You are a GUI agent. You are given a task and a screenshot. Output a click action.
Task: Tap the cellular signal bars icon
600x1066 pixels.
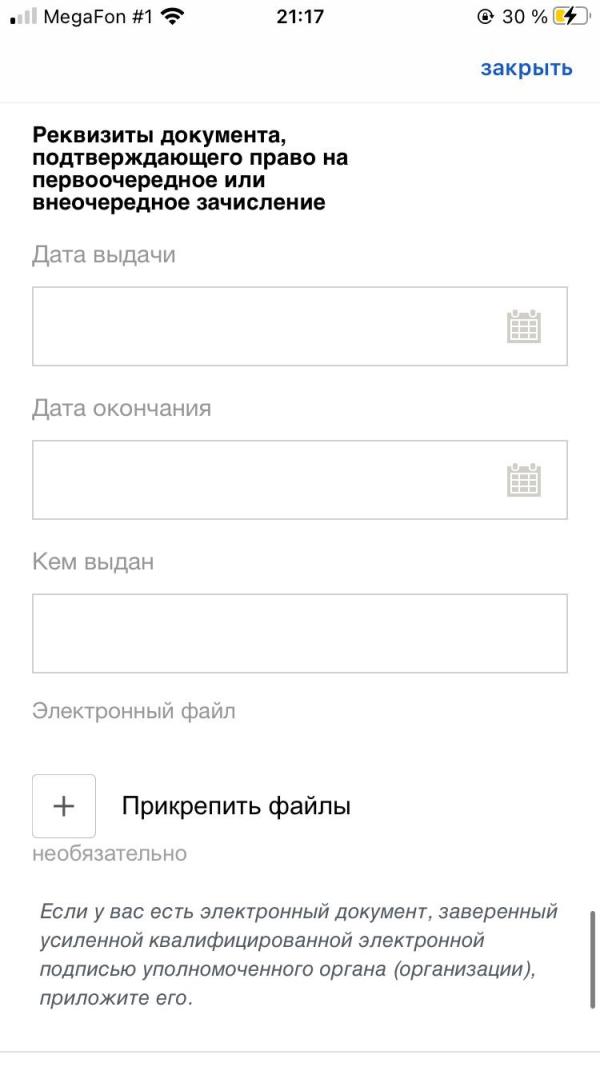(23, 17)
